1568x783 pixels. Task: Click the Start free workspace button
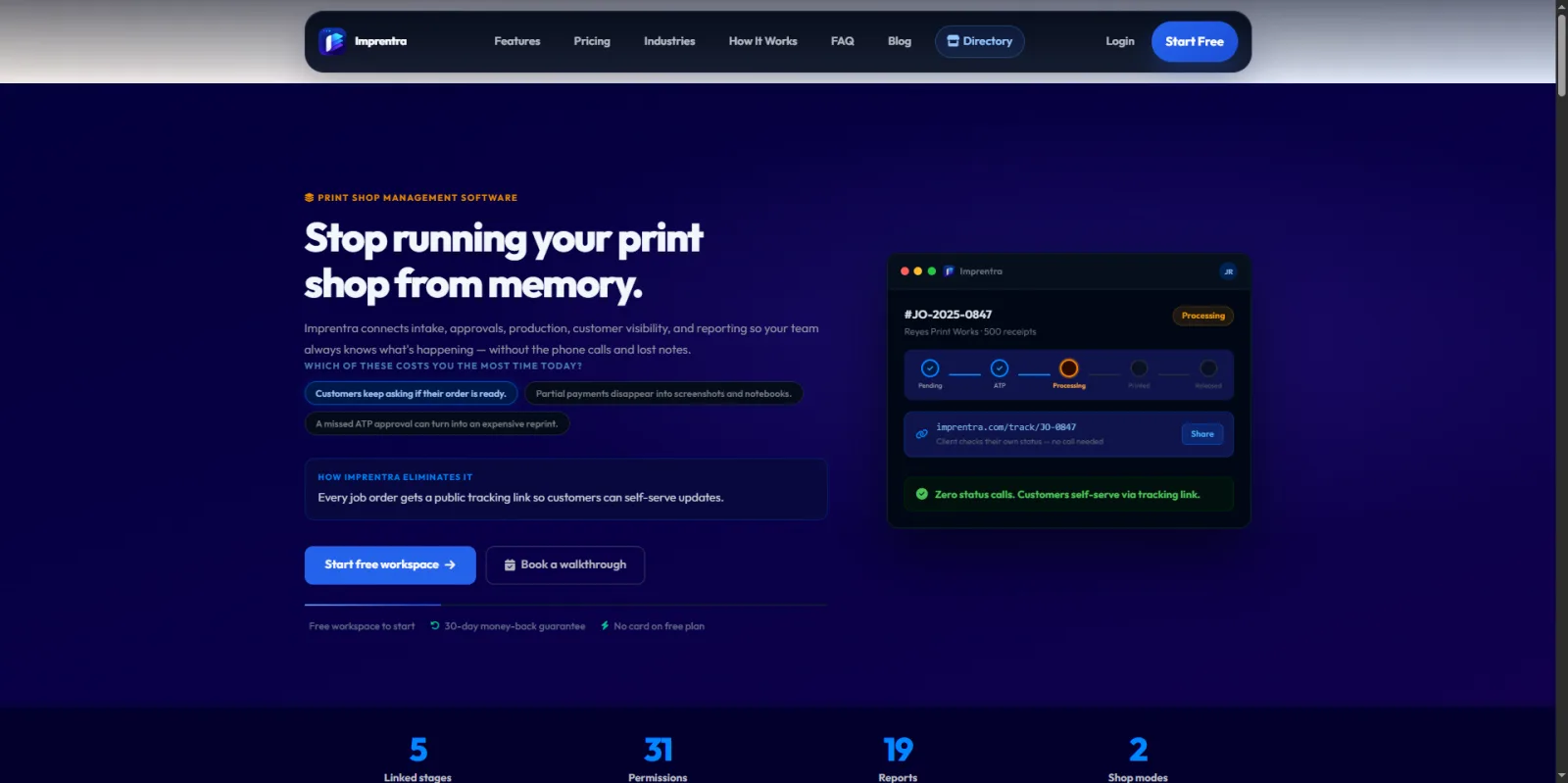click(390, 565)
